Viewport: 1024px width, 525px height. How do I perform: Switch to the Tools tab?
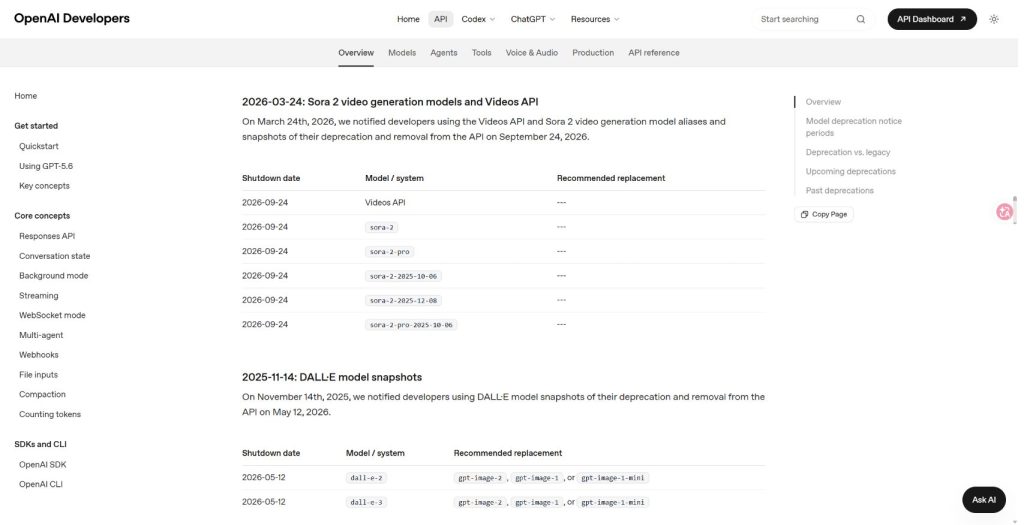click(x=481, y=53)
